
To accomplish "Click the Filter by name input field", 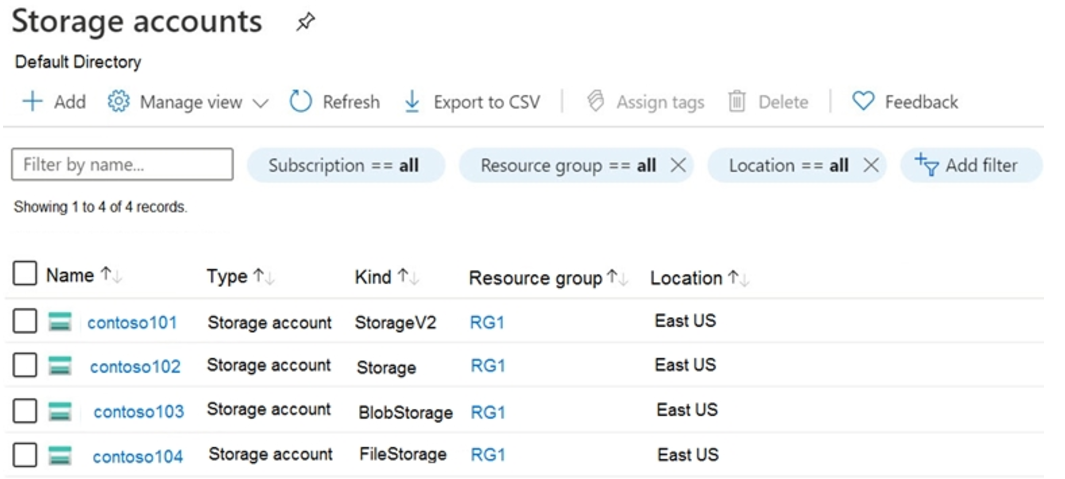I will point(122,165).
